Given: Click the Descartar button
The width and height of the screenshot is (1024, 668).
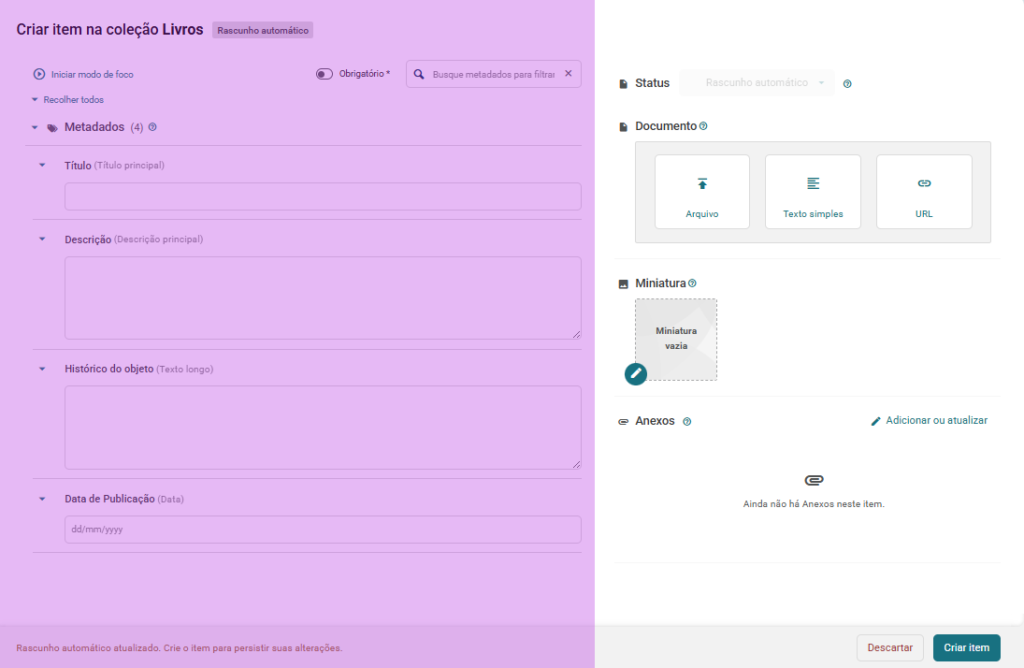Looking at the screenshot, I should (x=890, y=648).
